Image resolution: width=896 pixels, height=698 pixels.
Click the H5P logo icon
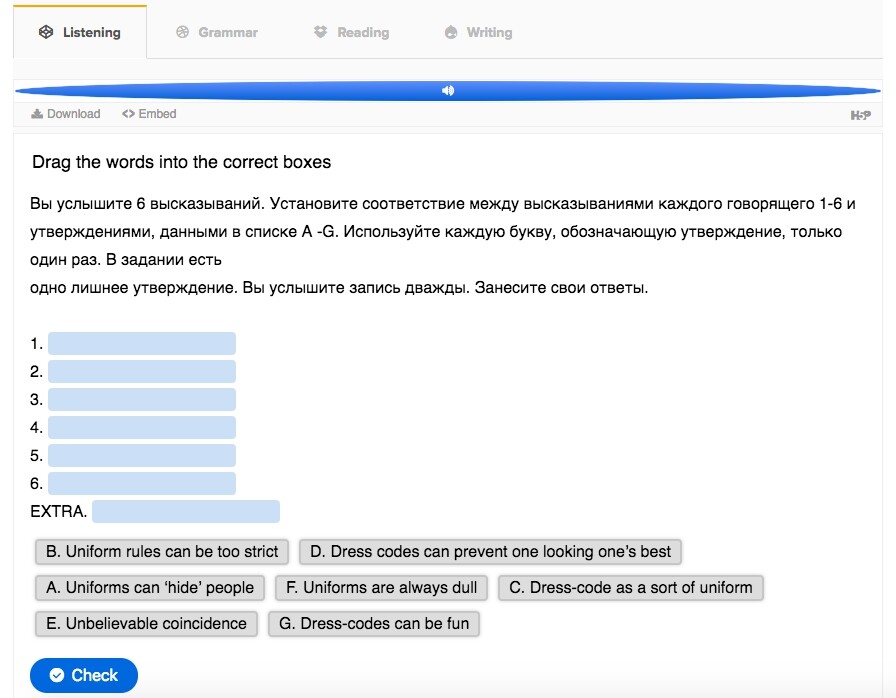[x=860, y=115]
